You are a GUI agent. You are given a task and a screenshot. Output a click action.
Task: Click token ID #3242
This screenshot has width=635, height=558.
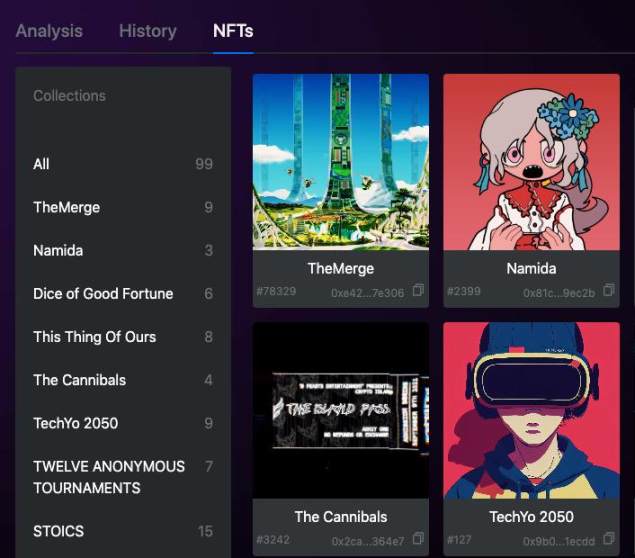pos(273,540)
